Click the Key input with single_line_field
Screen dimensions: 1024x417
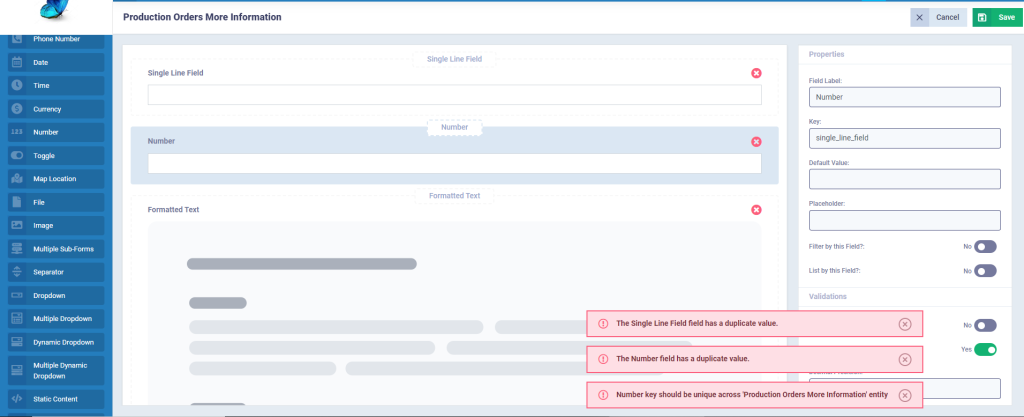click(x=904, y=138)
